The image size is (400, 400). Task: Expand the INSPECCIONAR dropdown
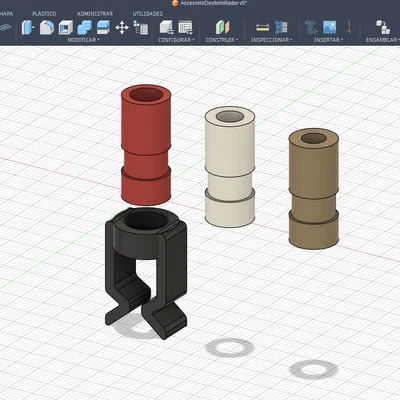coord(271,40)
